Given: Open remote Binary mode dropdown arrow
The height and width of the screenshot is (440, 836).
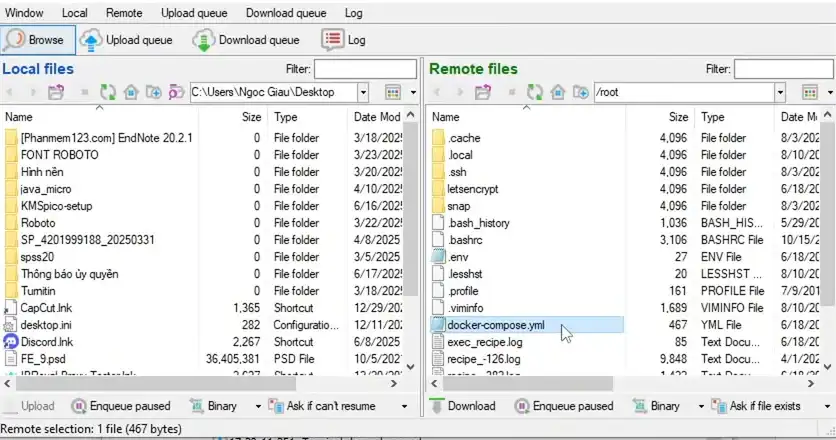Looking at the screenshot, I should 701,406.
